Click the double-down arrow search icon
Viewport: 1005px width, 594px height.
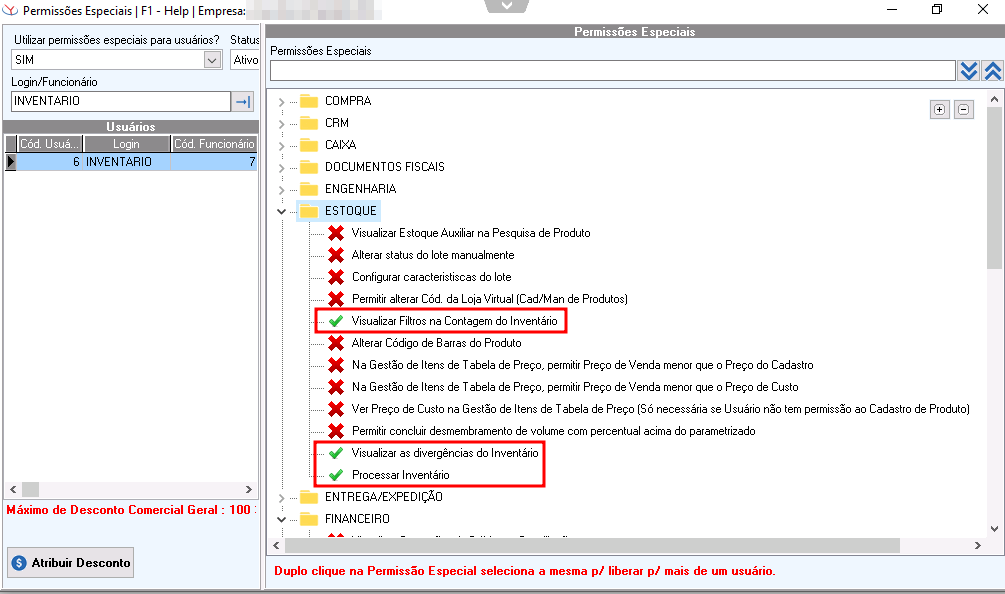click(968, 70)
